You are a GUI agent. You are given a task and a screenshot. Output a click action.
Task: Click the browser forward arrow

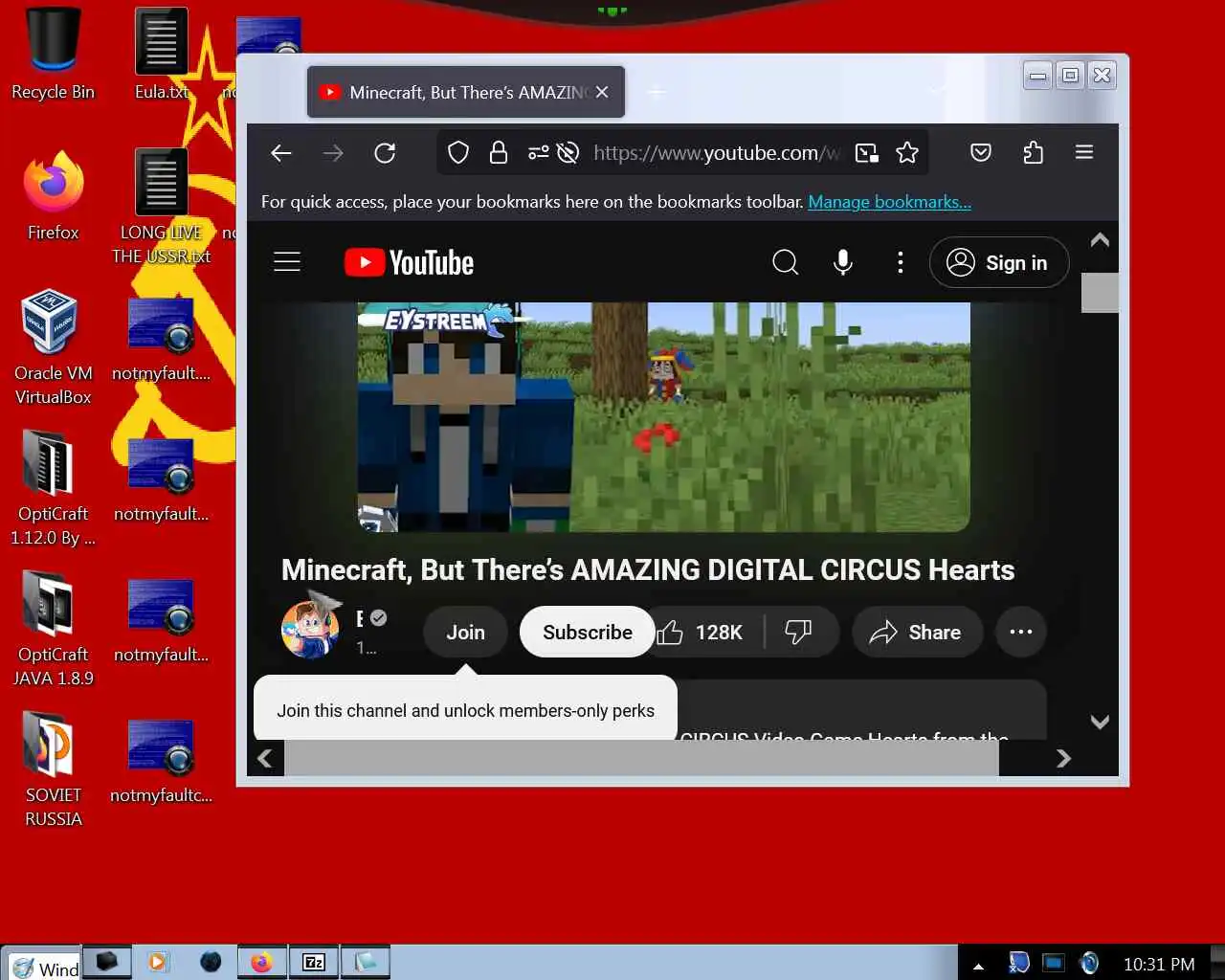tap(333, 153)
